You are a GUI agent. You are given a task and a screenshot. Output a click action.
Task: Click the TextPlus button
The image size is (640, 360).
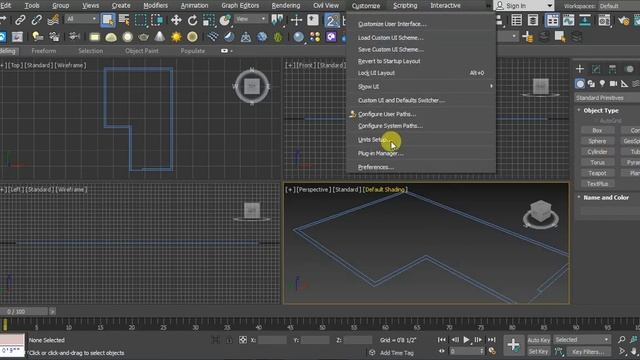tap(597, 184)
